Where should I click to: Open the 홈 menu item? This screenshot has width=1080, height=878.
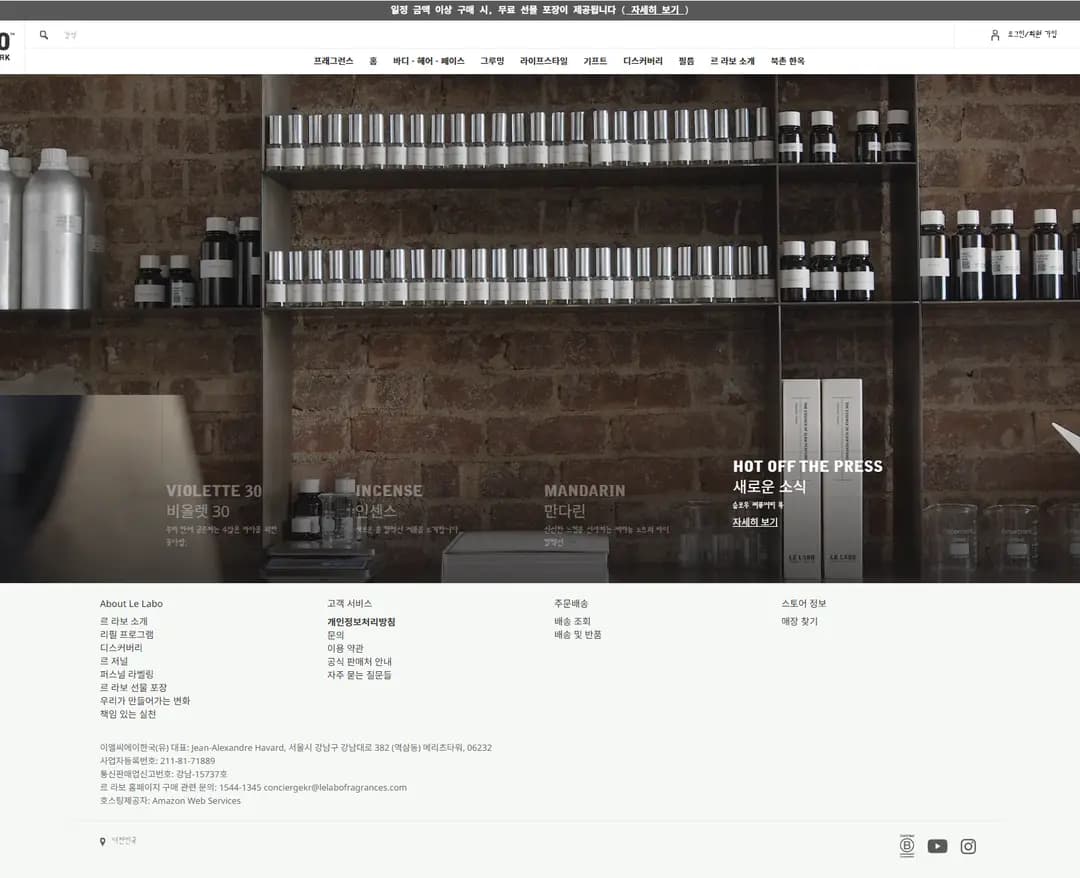(x=373, y=61)
